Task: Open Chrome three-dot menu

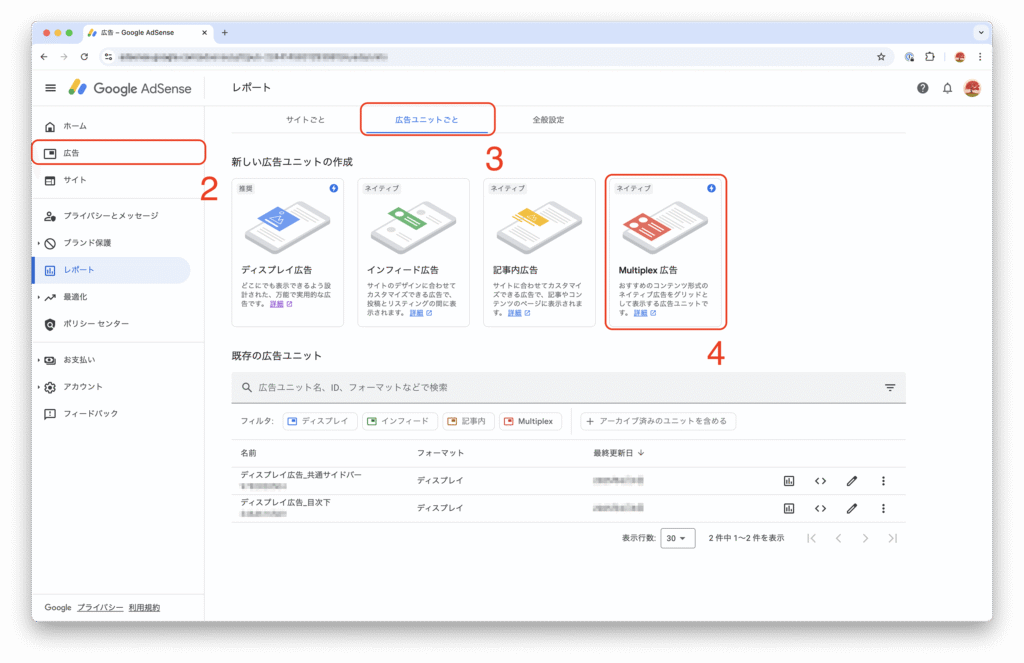Action: point(980,57)
